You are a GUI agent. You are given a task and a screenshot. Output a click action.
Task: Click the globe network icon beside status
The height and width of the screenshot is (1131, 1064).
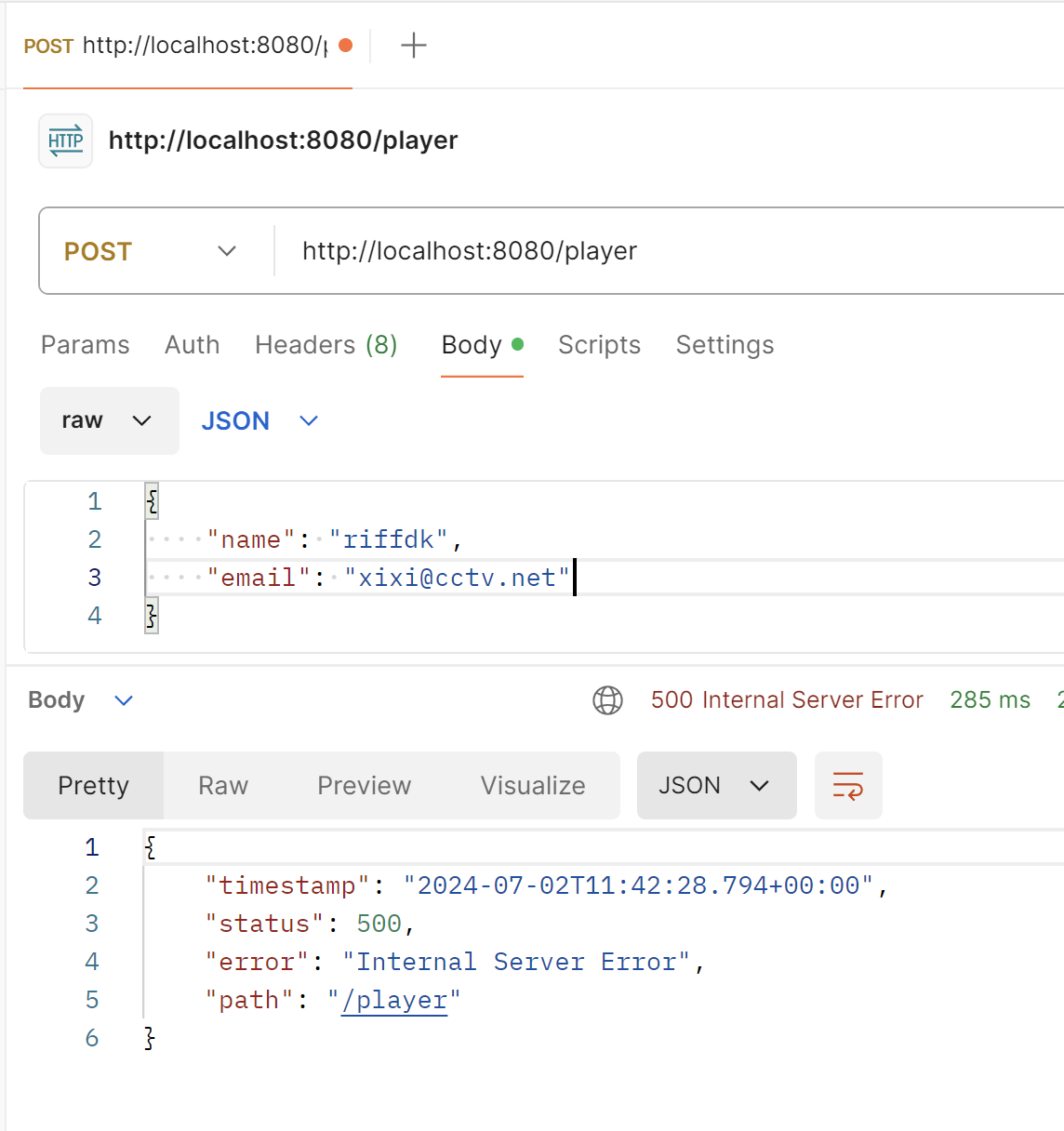(x=607, y=699)
